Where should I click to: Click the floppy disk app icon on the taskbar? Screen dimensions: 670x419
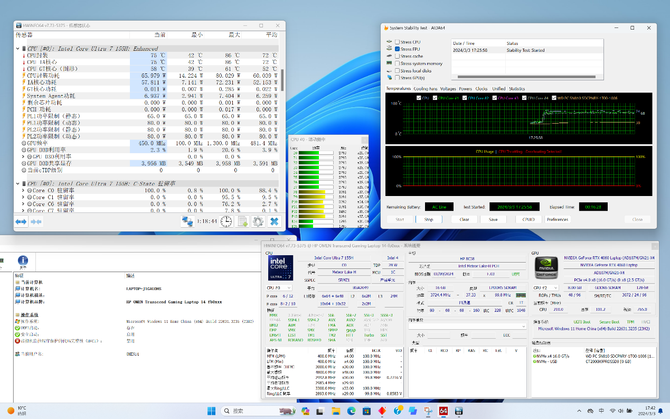click(x=459, y=411)
